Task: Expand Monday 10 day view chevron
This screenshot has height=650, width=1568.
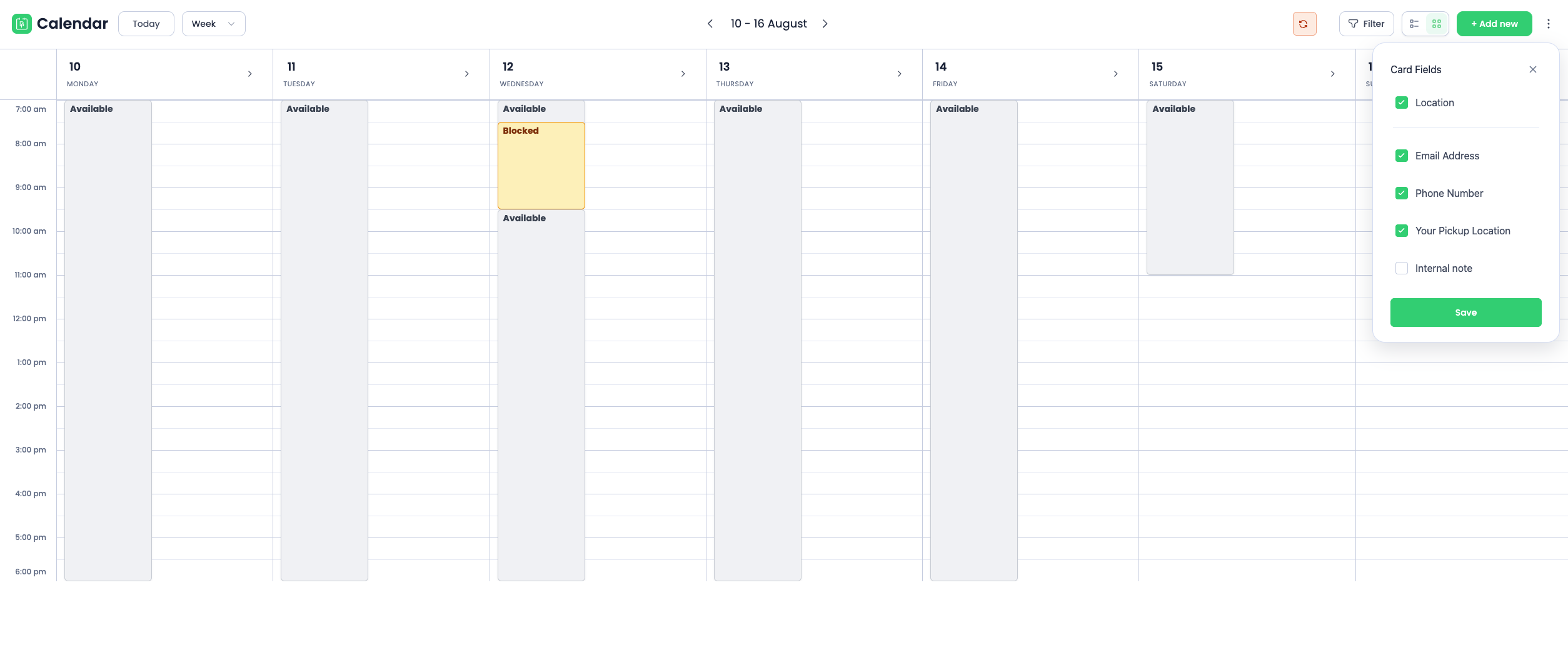Action: [x=250, y=74]
